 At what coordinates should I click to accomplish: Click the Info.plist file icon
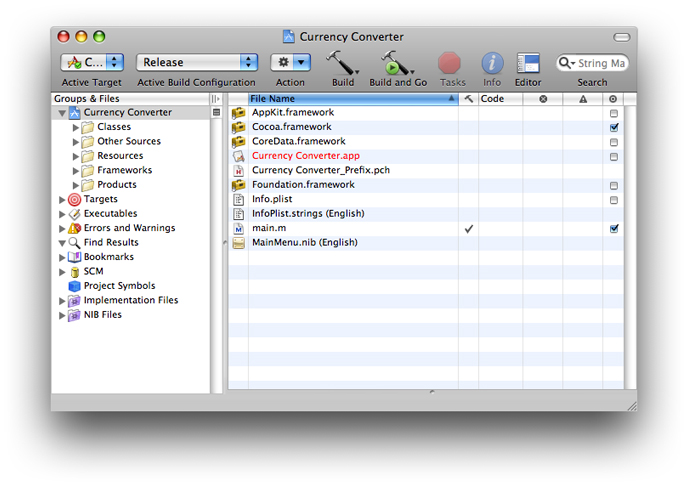(239, 200)
